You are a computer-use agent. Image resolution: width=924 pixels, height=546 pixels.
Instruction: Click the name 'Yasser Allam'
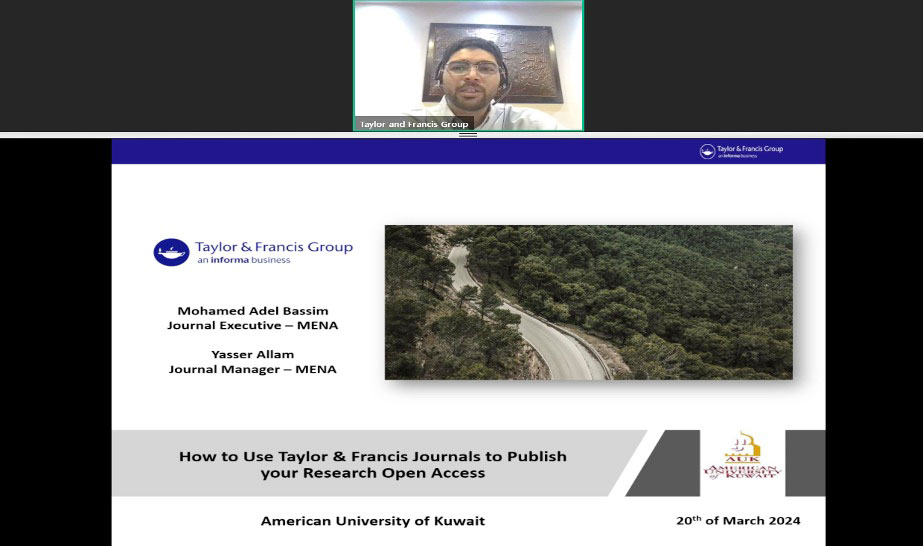click(x=253, y=354)
